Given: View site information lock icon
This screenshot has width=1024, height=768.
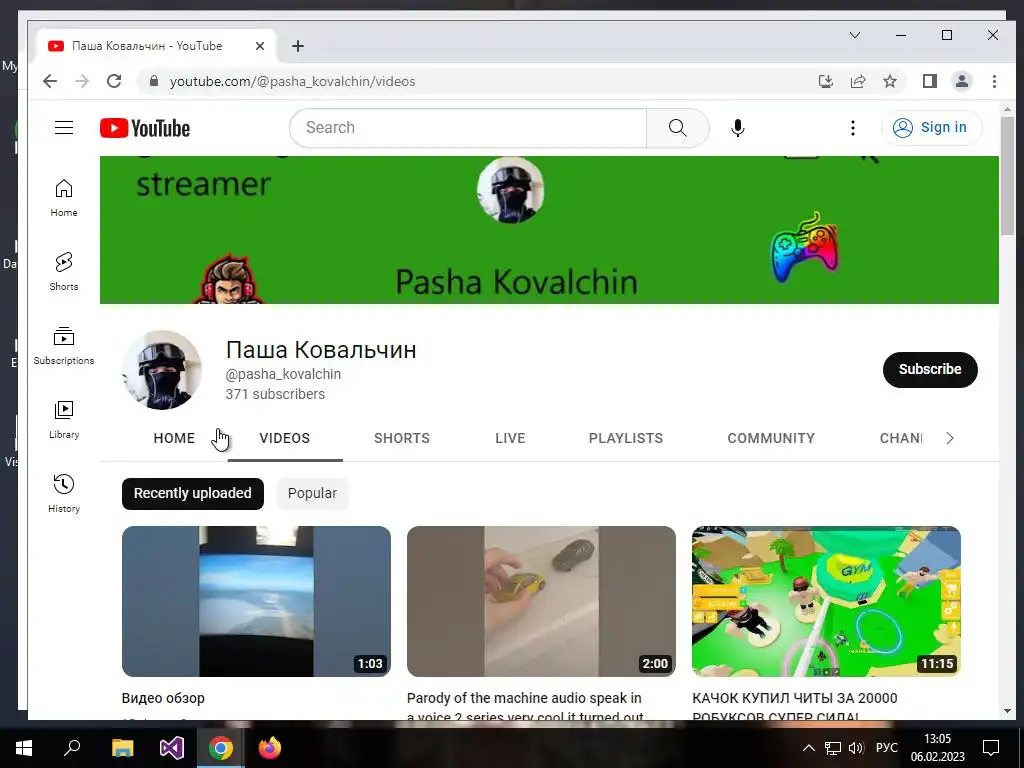Looking at the screenshot, I should pos(154,81).
